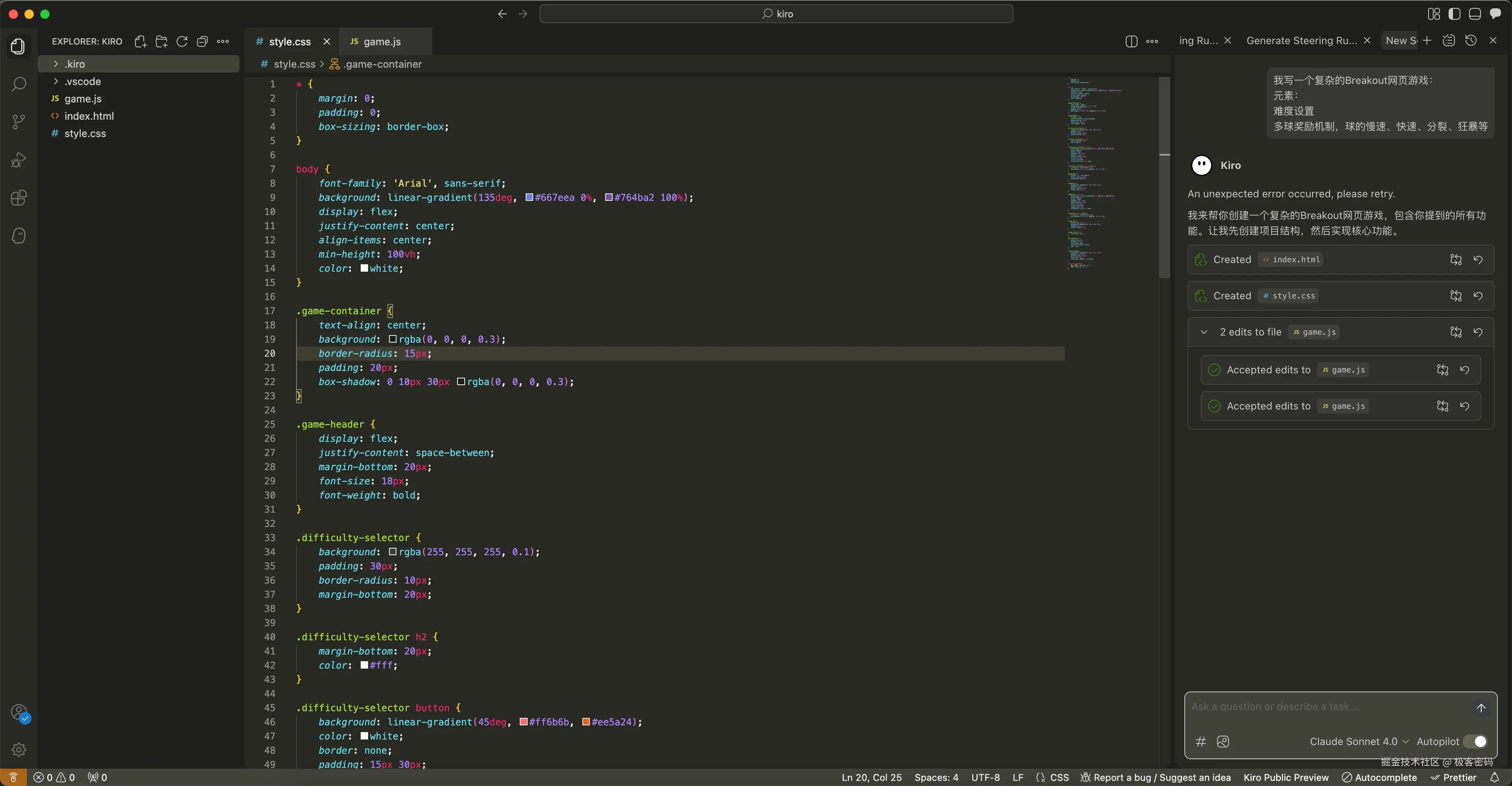Open chat history clock icon

coord(1471,40)
